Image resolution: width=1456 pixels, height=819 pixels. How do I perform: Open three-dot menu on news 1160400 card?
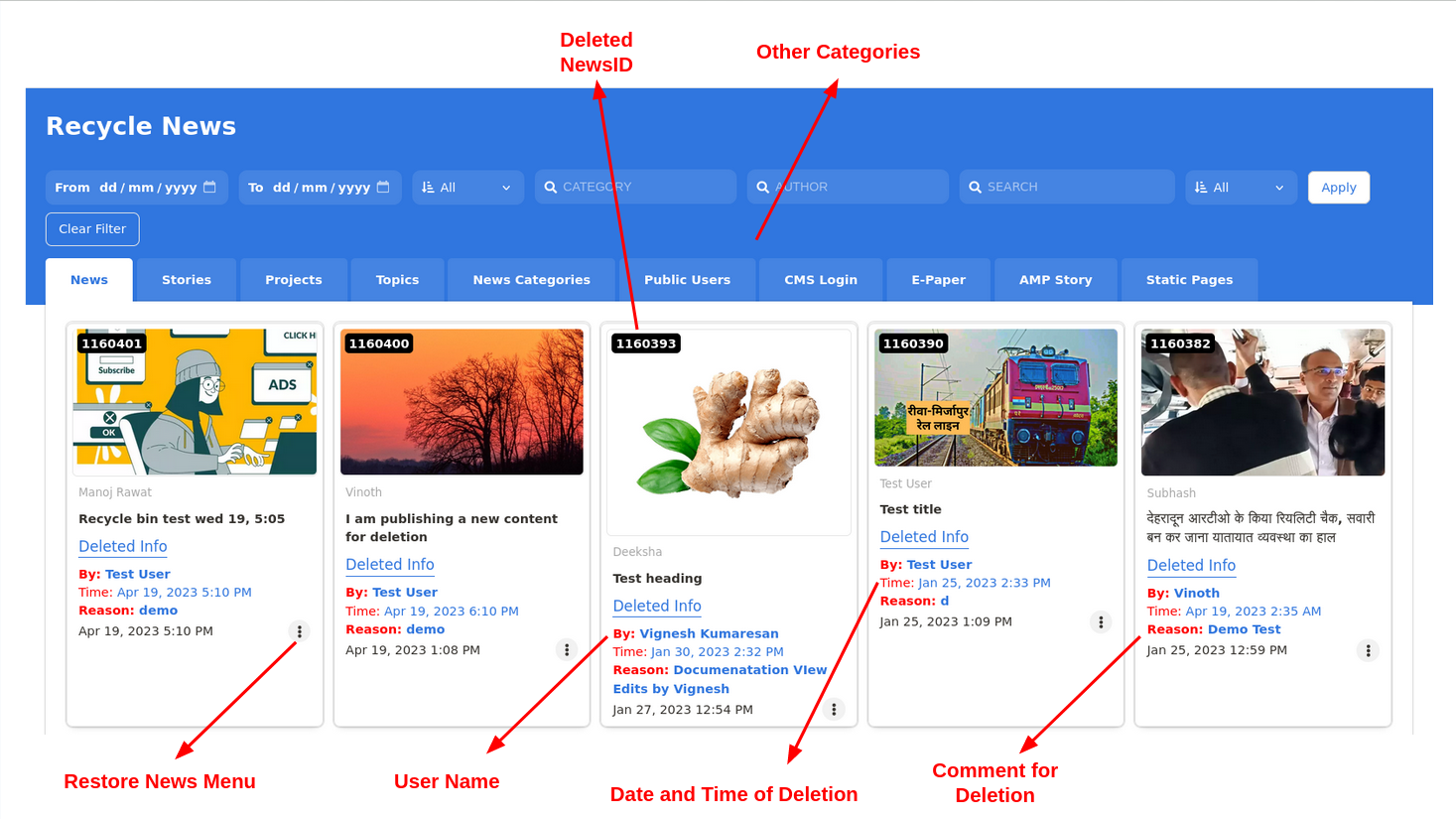[567, 649]
